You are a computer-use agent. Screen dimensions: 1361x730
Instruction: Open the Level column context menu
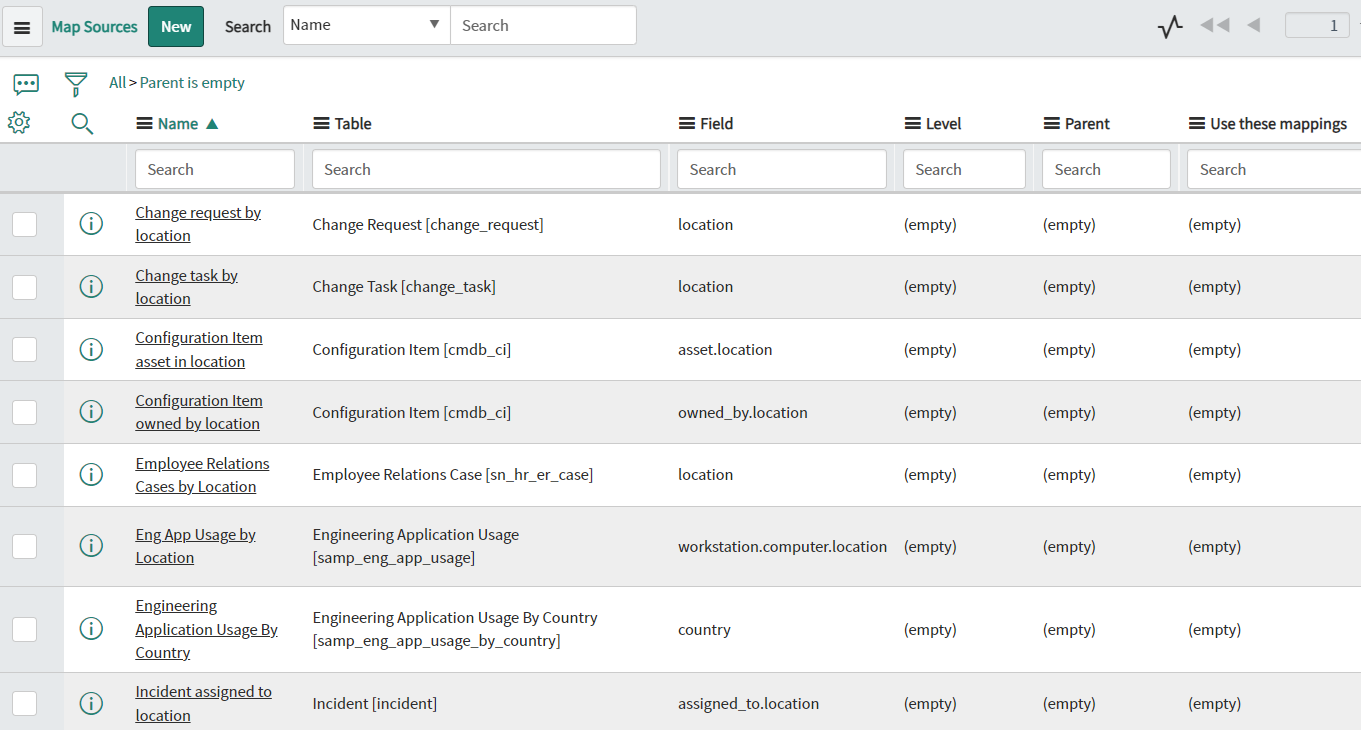pyautogui.click(x=909, y=123)
